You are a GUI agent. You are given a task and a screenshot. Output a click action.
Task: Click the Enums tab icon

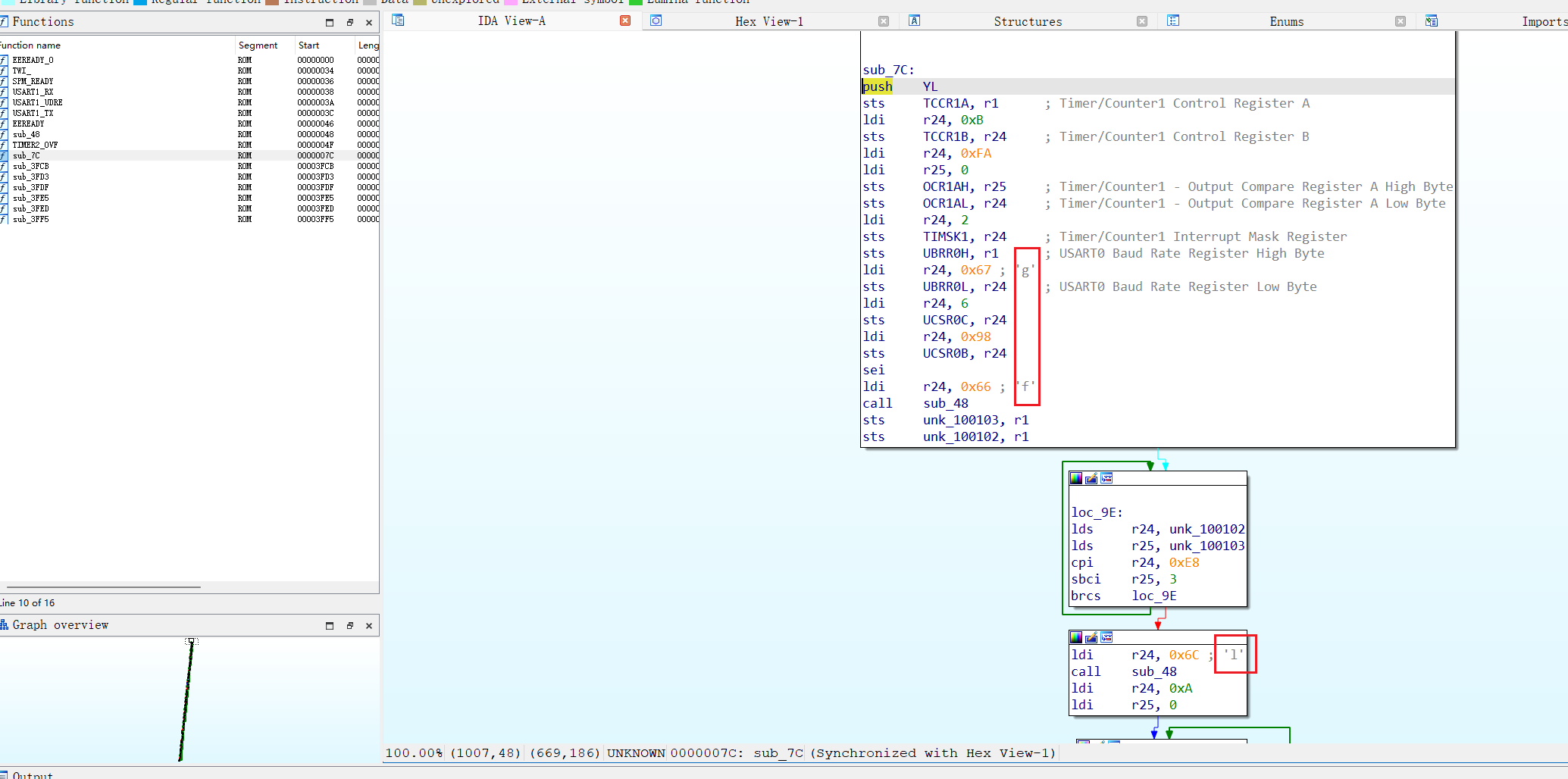[1173, 20]
